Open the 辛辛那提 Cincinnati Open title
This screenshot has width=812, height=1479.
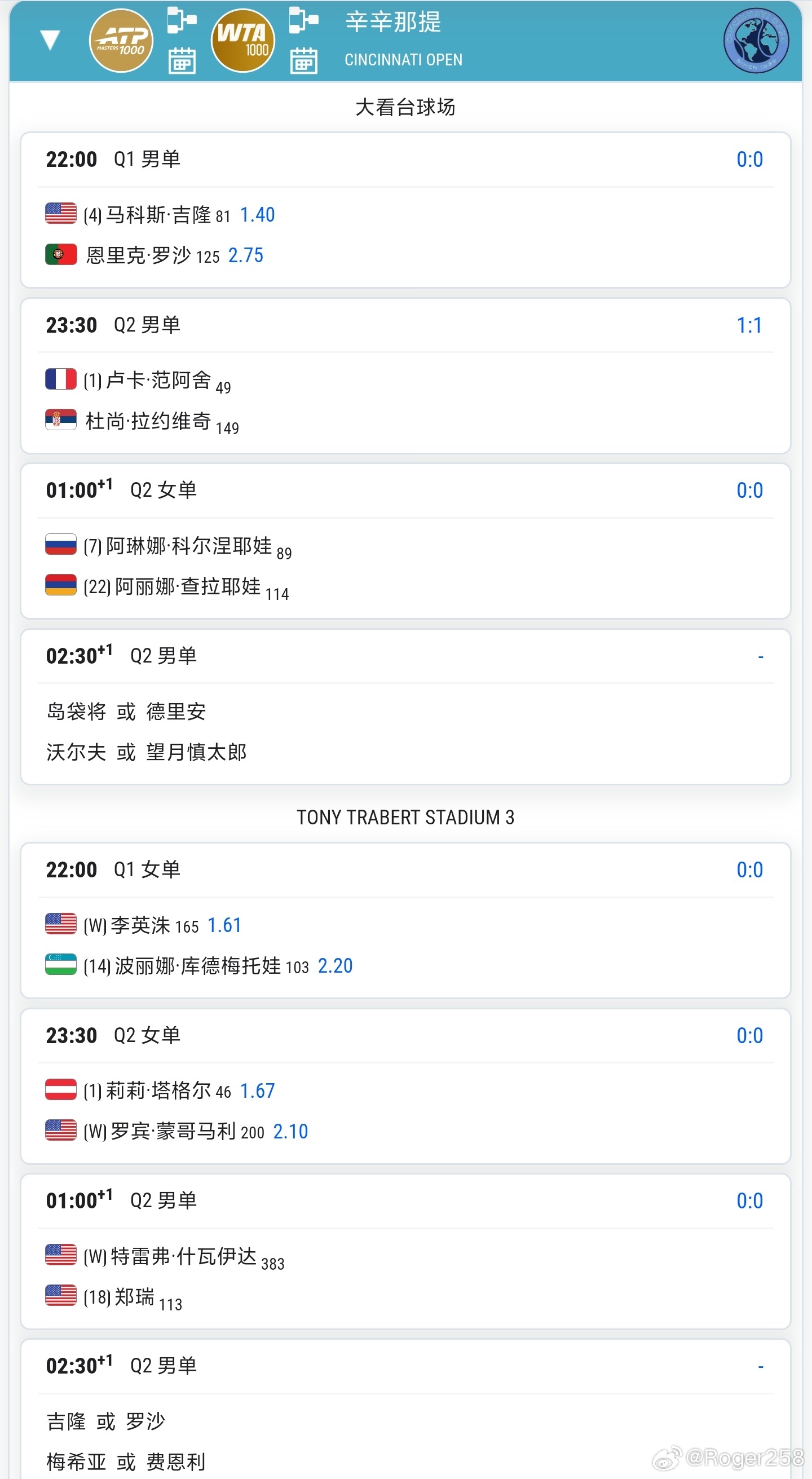(404, 39)
